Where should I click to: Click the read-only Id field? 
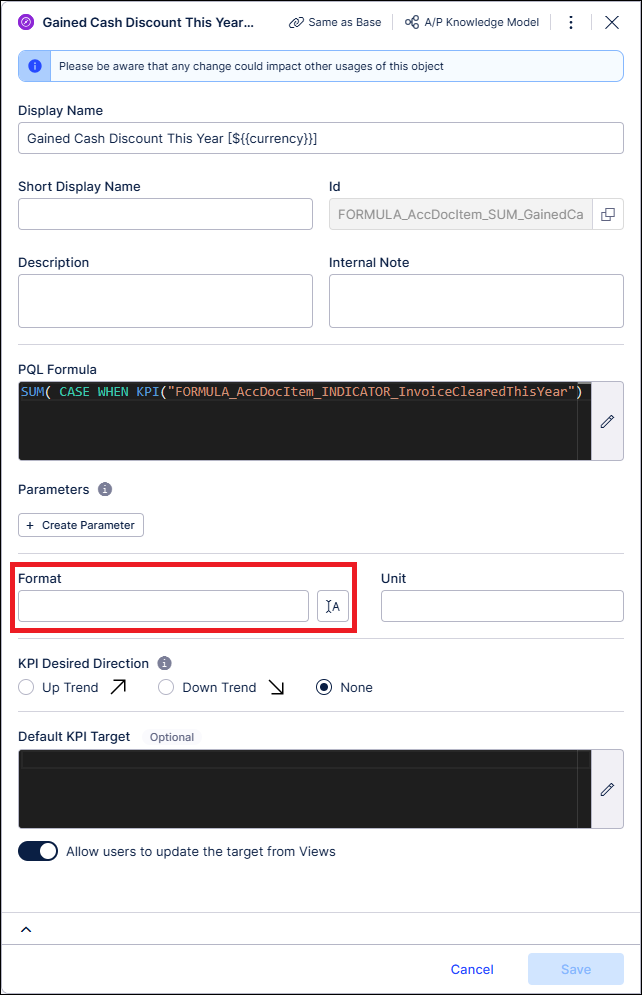(x=461, y=214)
